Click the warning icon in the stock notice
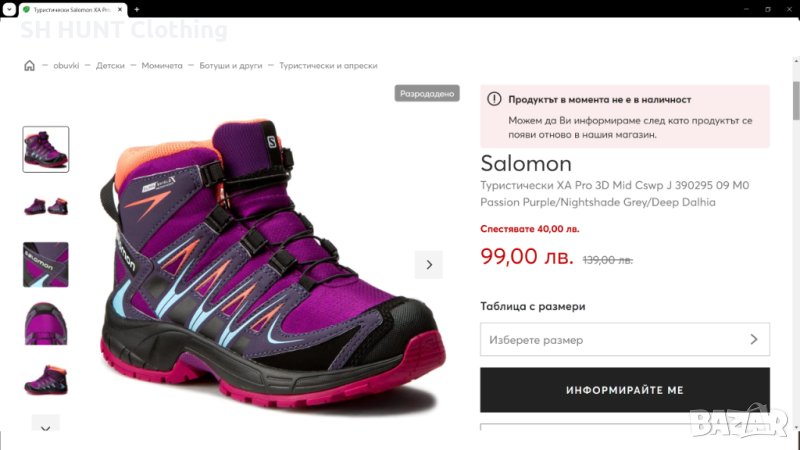 coord(493,100)
